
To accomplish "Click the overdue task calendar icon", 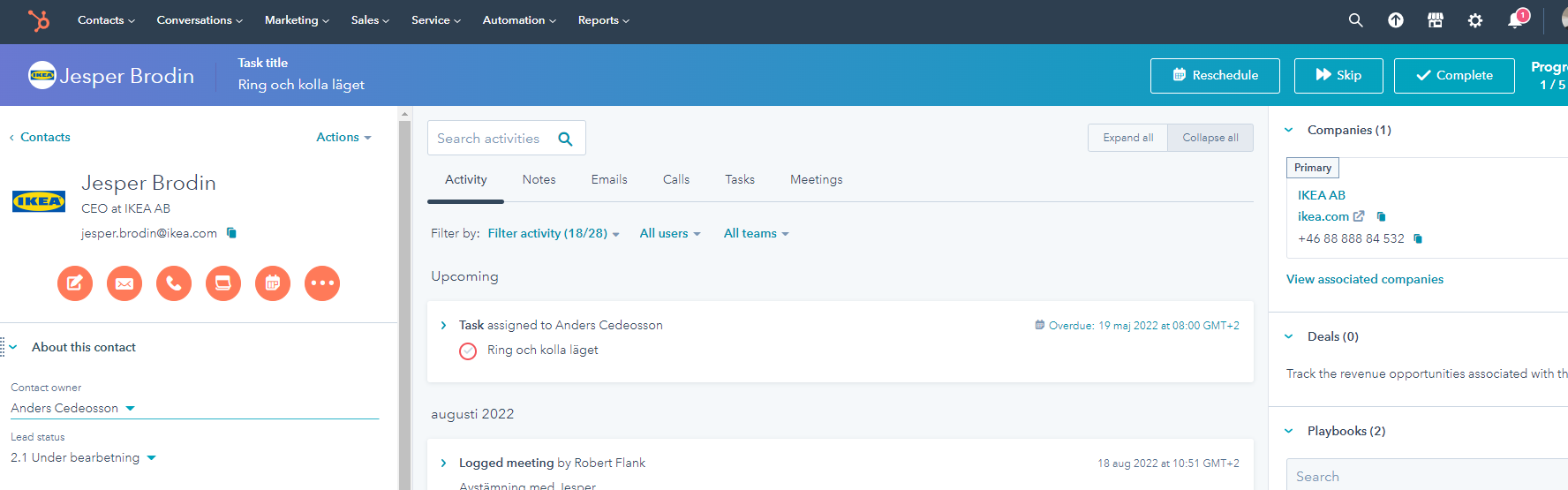I will click(x=1039, y=325).
